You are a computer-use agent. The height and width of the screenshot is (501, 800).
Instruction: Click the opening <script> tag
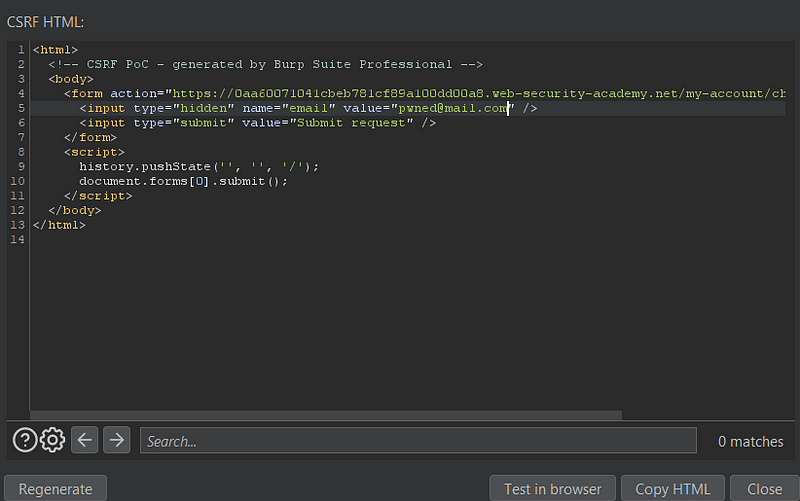click(94, 152)
